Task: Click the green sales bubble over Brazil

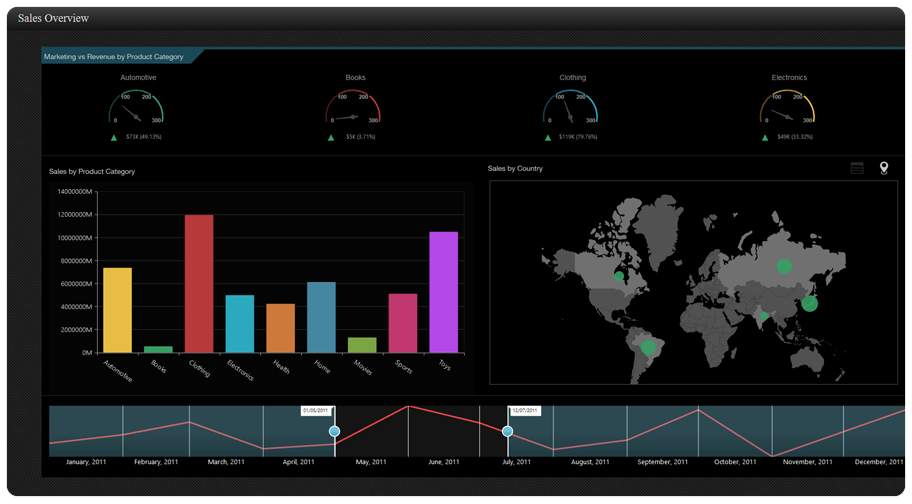Action: point(648,347)
